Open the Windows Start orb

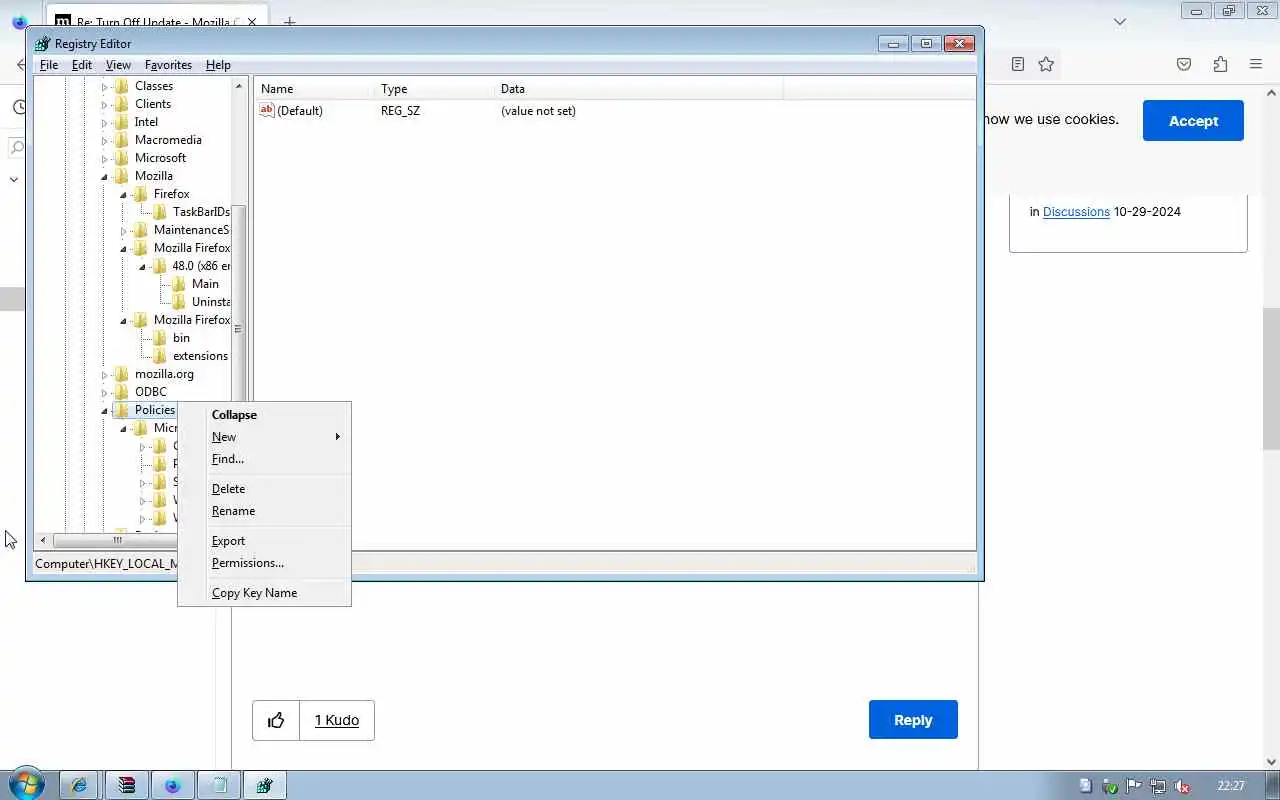[x=26, y=785]
